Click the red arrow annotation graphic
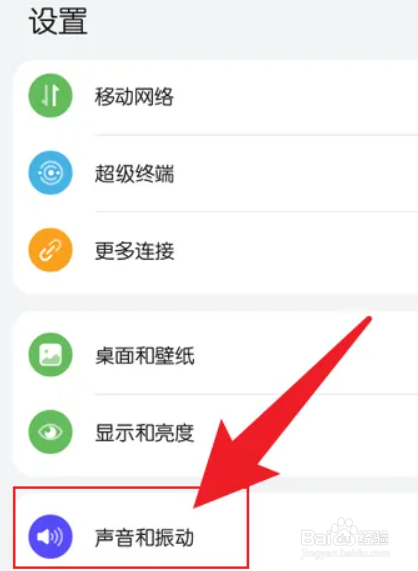 point(282,411)
